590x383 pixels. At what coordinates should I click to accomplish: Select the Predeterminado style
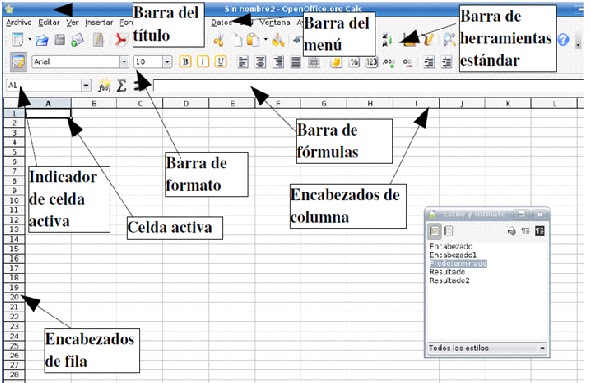coord(458,263)
